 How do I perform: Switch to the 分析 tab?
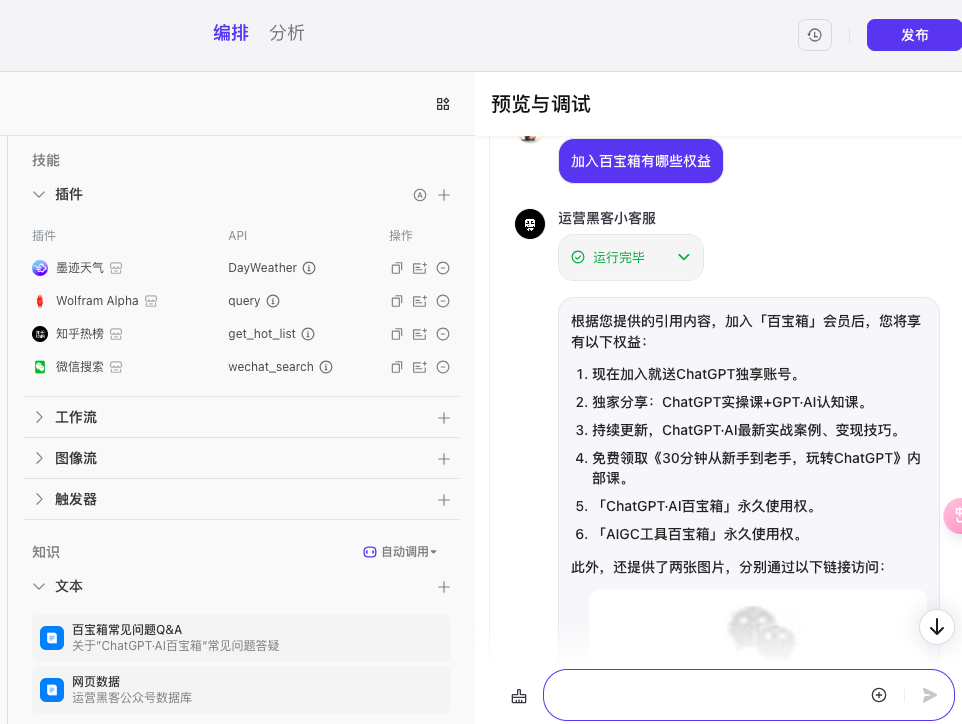pyautogui.click(x=287, y=33)
